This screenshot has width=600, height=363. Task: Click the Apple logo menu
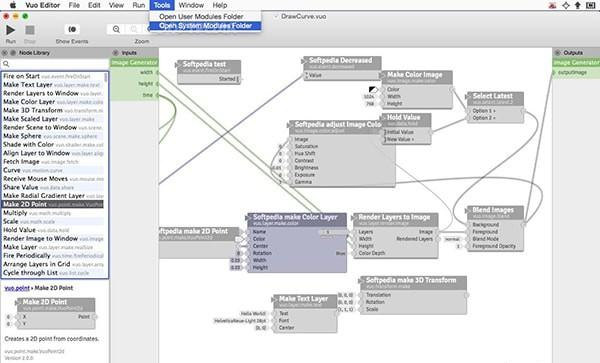pyautogui.click(x=13, y=5)
